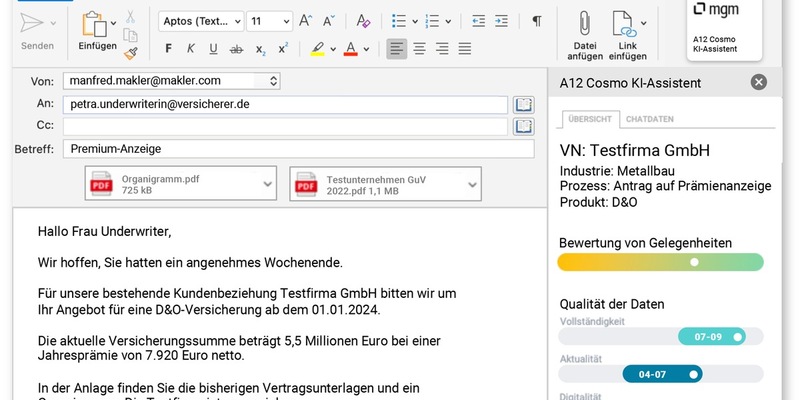Screen dimensions: 800x400
Task: Toggle underline U formatting
Action: point(213,49)
